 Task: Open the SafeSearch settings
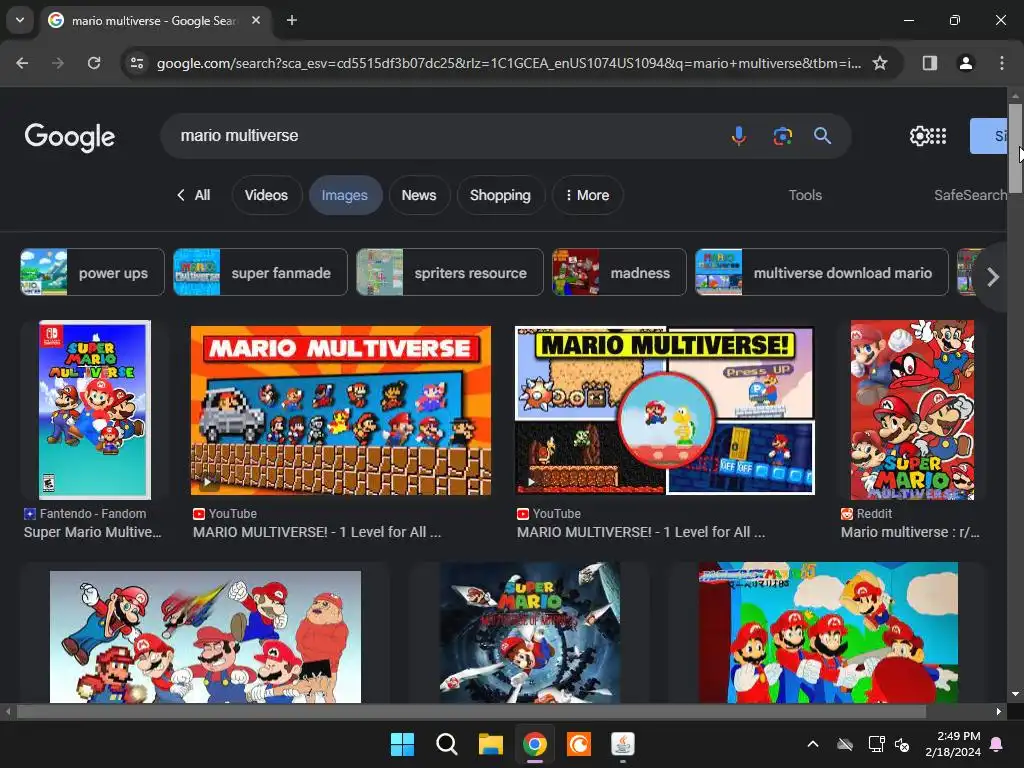pyautogui.click(x=970, y=195)
